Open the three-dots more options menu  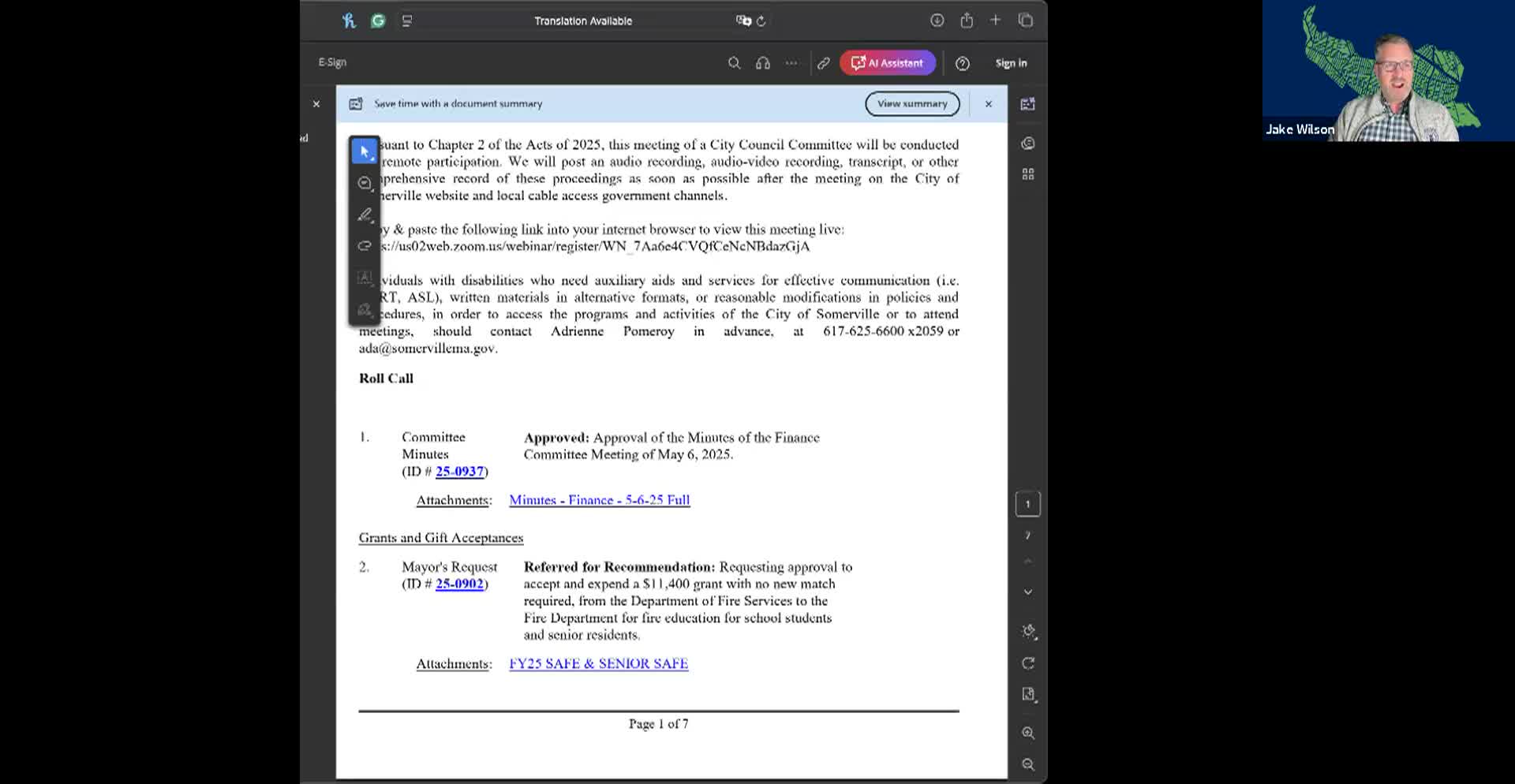pyautogui.click(x=791, y=63)
